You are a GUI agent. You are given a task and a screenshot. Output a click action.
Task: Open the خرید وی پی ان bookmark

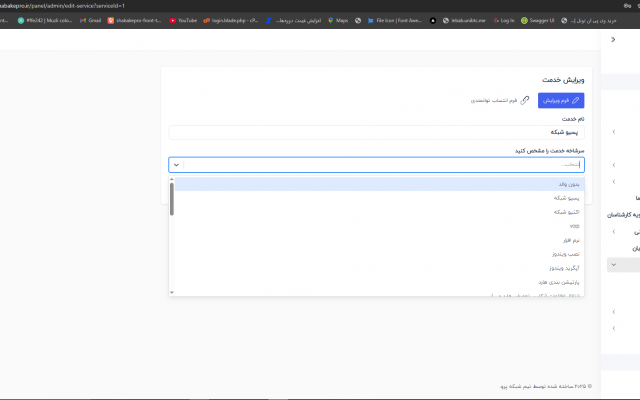point(589,20)
